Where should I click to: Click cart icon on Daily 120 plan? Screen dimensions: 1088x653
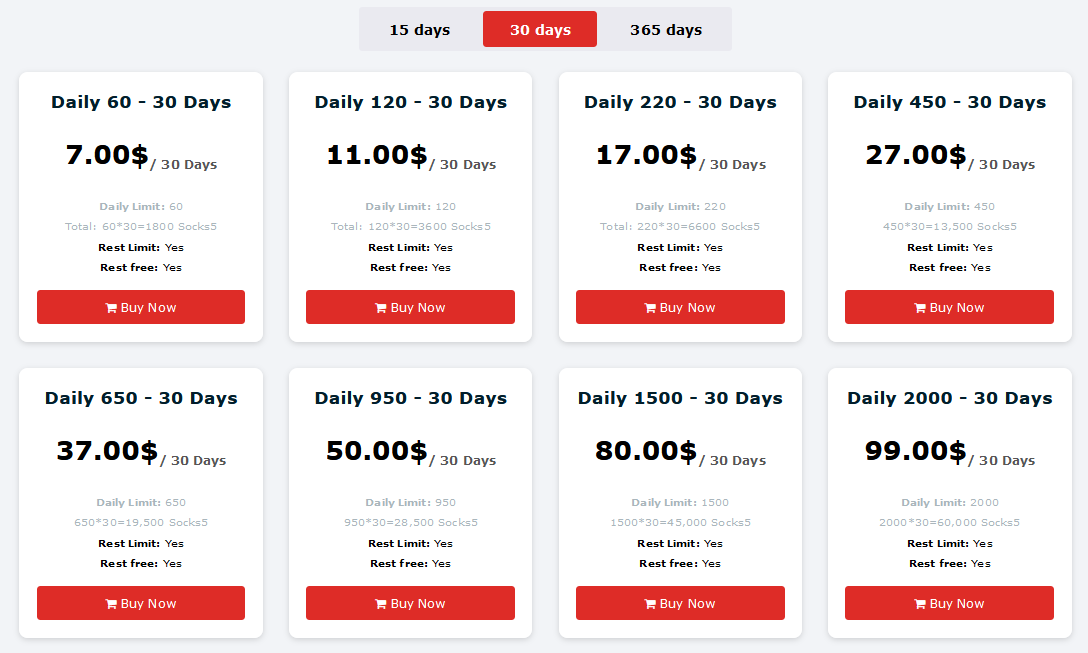(x=381, y=308)
